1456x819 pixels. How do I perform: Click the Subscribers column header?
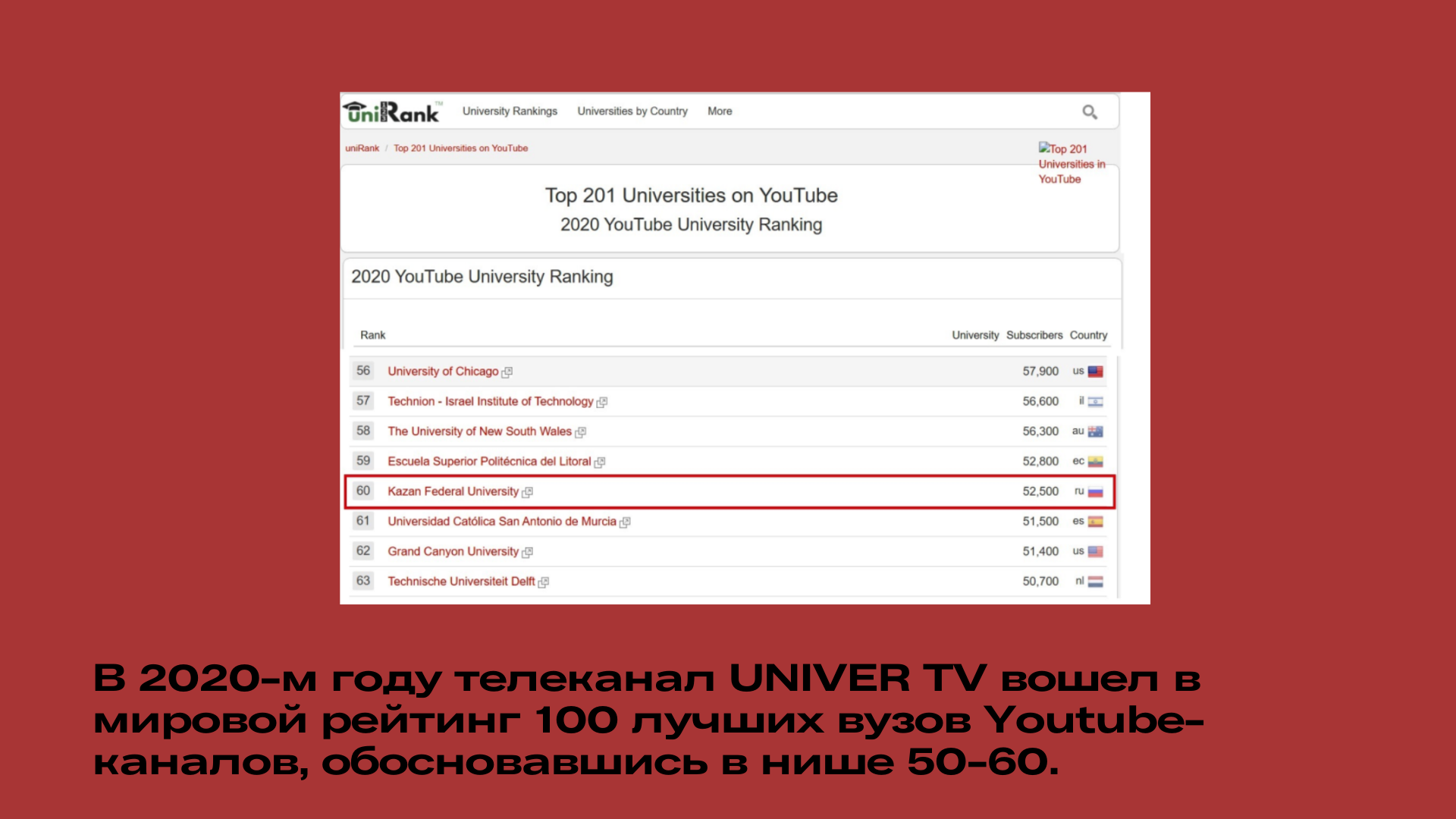[1034, 334]
